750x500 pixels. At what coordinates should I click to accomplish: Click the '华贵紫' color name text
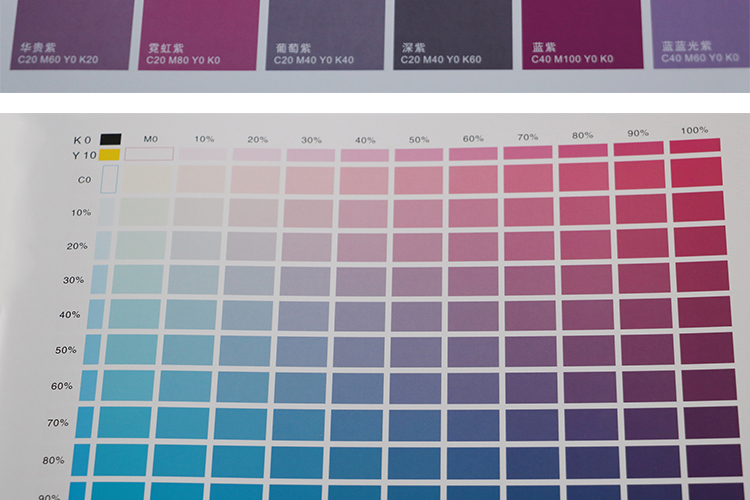(38, 47)
